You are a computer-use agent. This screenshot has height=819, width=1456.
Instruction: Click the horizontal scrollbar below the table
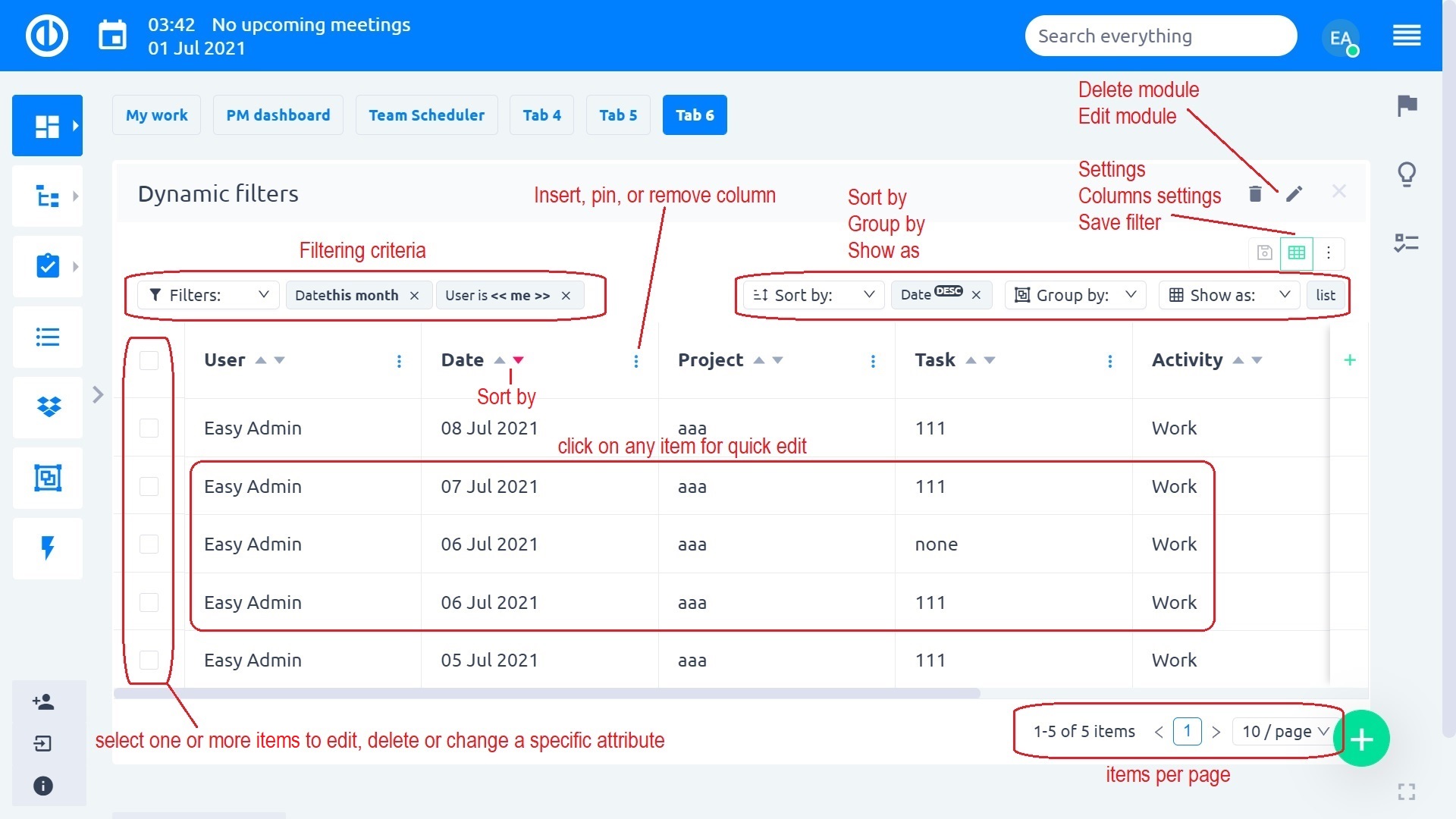click(x=546, y=693)
